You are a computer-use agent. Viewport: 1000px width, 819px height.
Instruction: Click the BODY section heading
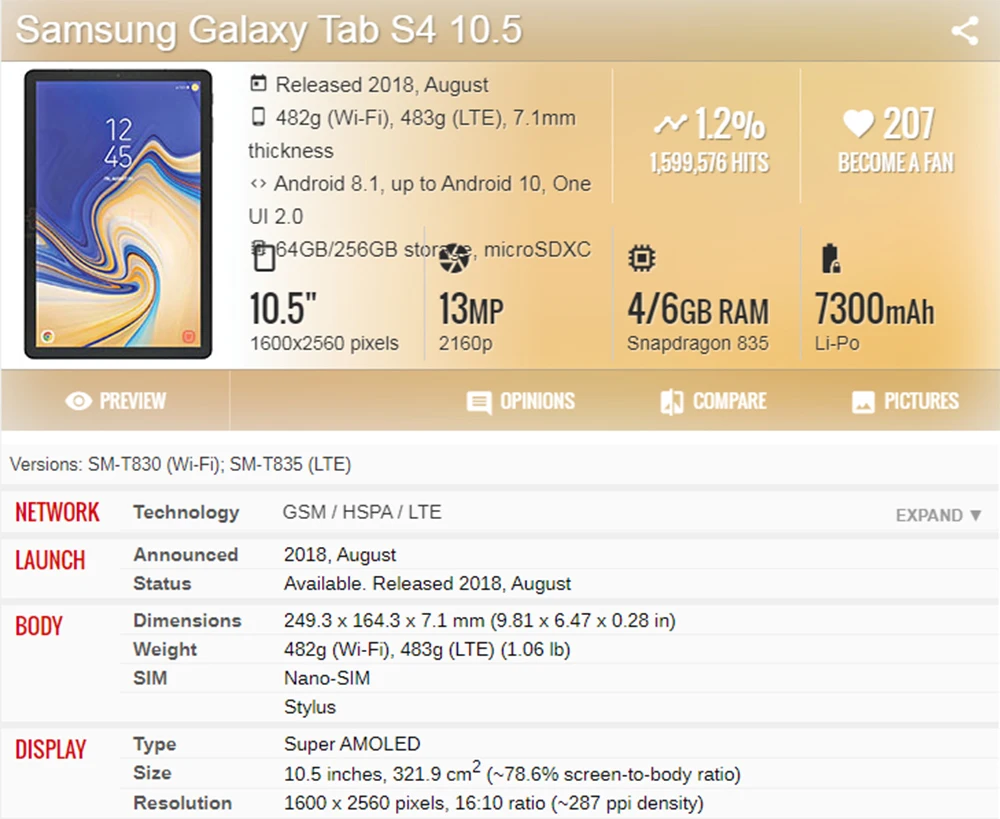pos(38,626)
